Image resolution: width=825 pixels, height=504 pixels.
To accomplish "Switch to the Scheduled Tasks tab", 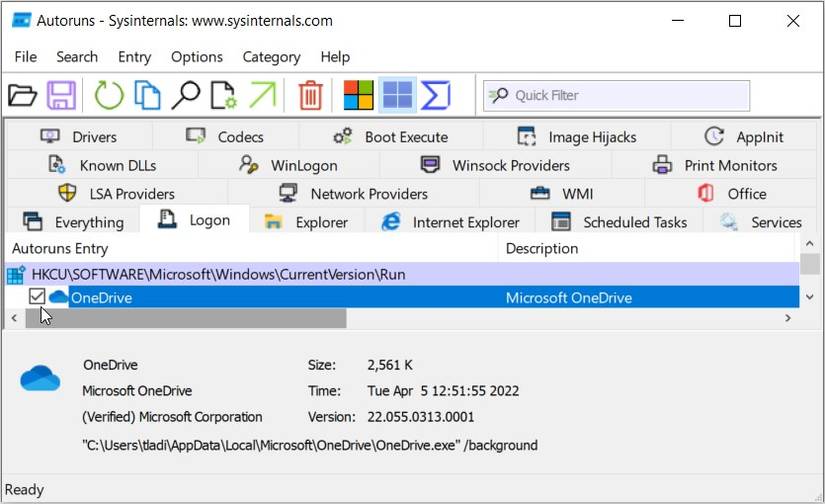I will click(619, 222).
